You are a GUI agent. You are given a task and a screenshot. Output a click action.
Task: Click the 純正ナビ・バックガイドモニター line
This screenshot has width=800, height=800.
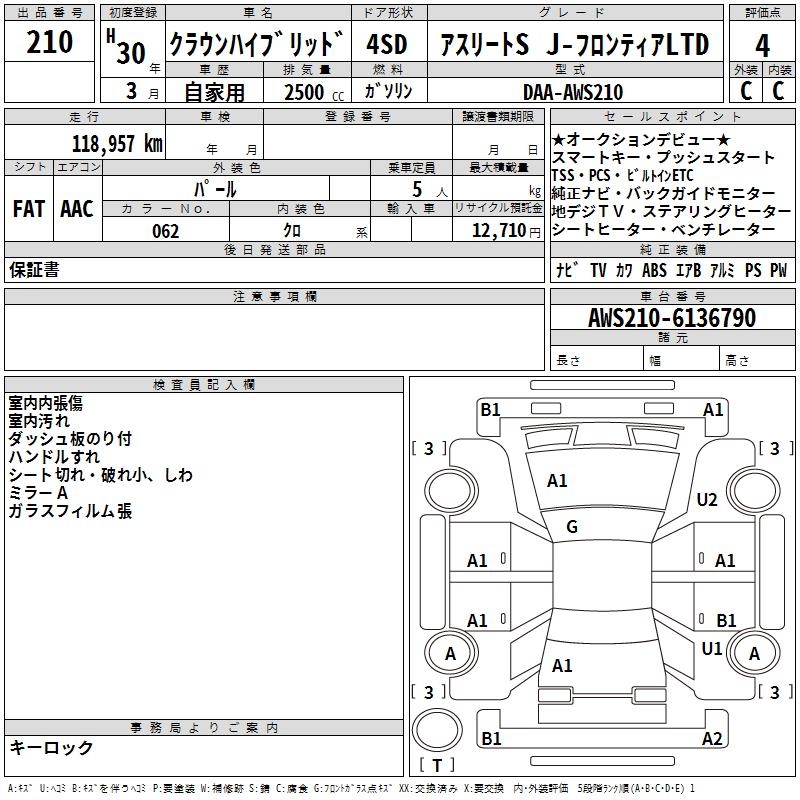[x=663, y=193]
